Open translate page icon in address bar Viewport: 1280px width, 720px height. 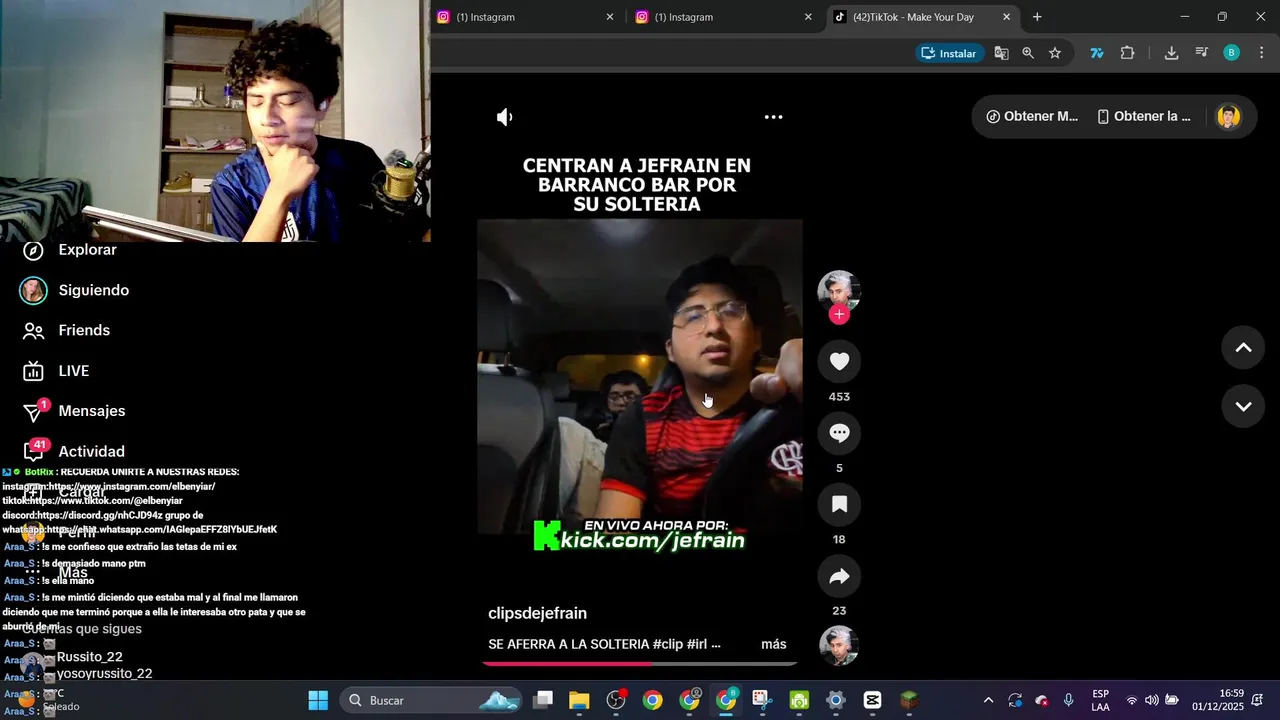pyautogui.click(x=1001, y=53)
